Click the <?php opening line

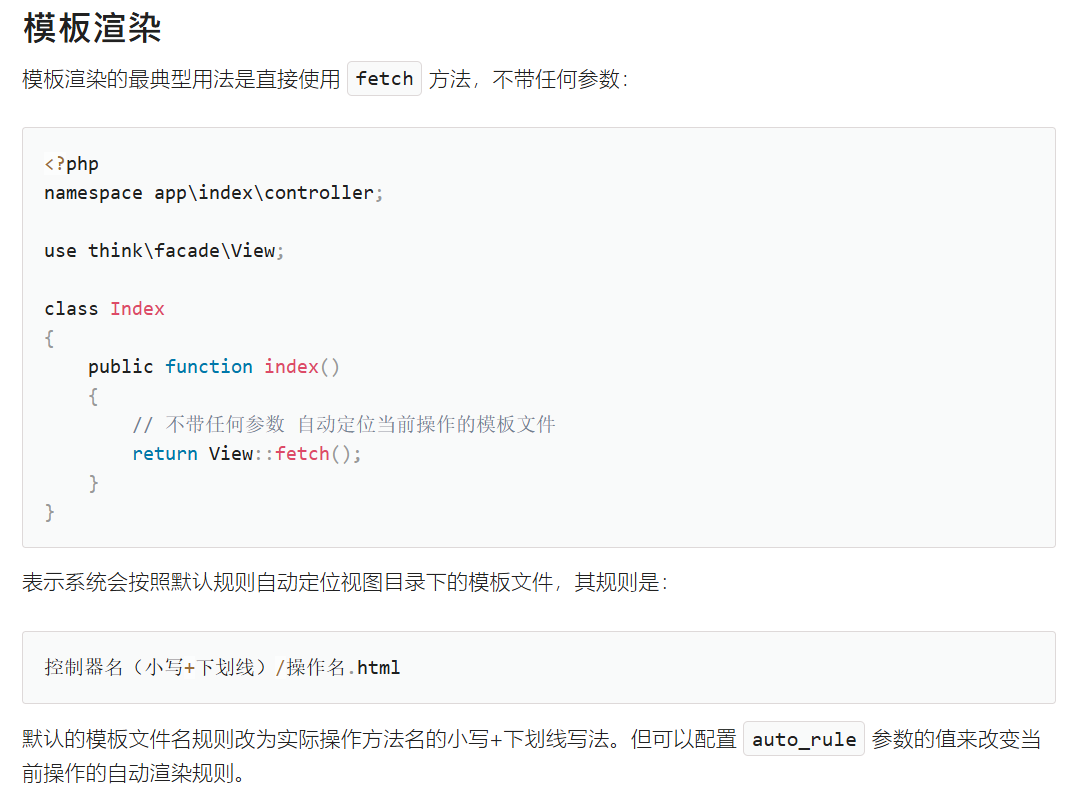click(x=72, y=164)
